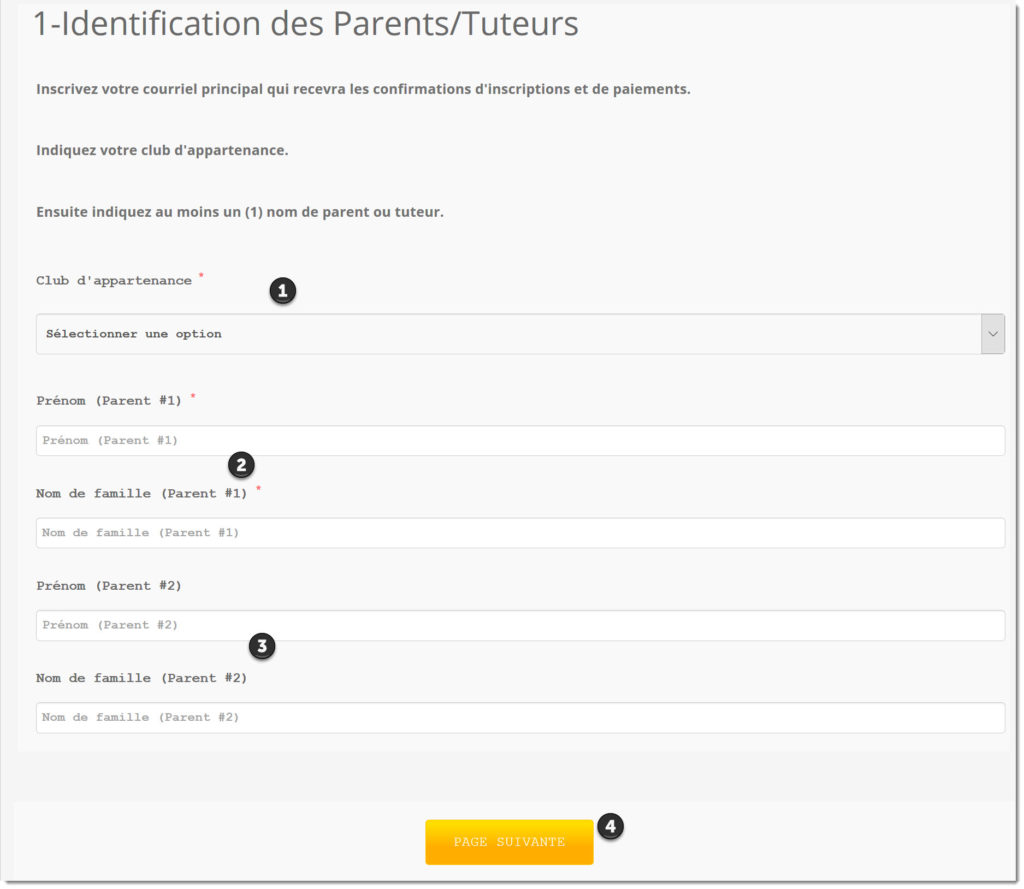This screenshot has height=889, width=1024.
Task: Click the Prénom (Parent #1) label
Action: [x=108, y=400]
